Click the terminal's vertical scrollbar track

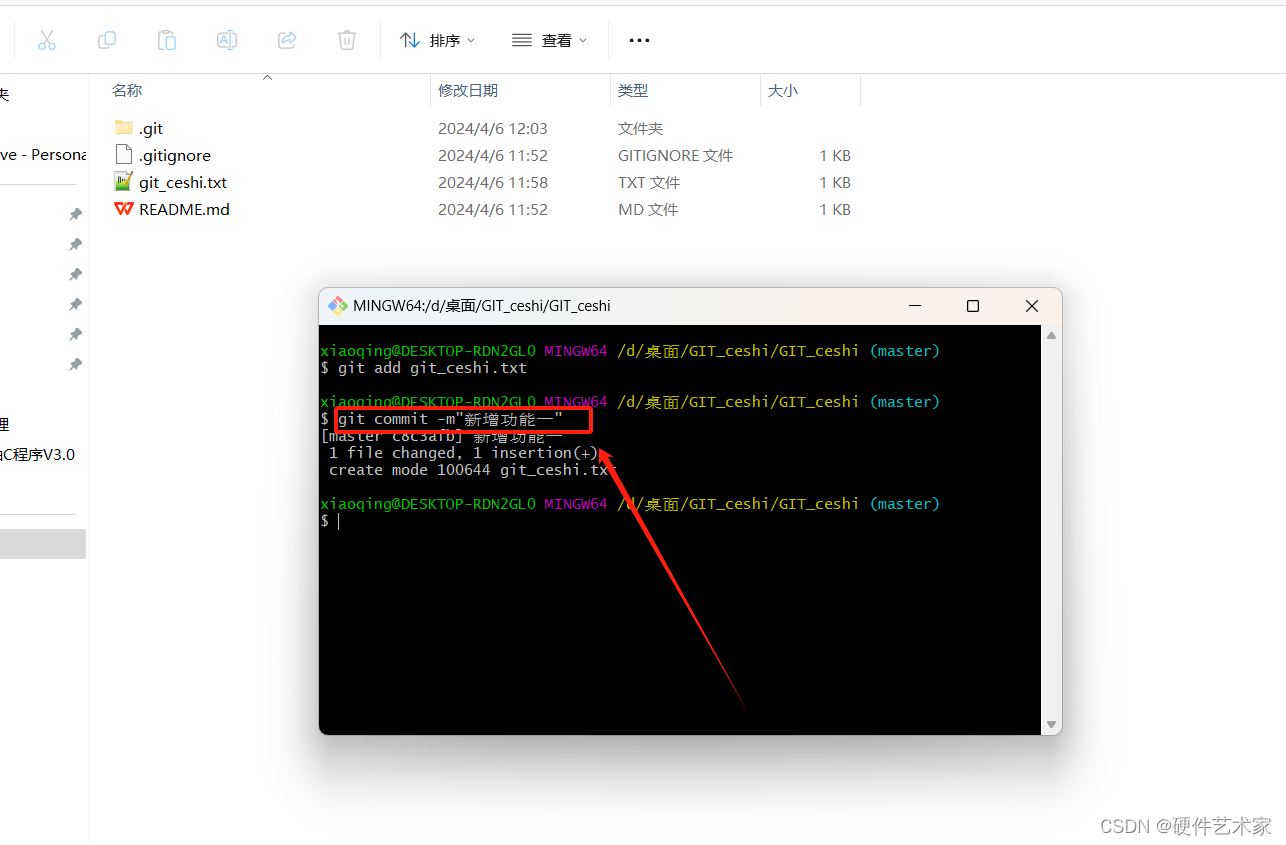point(1051,530)
